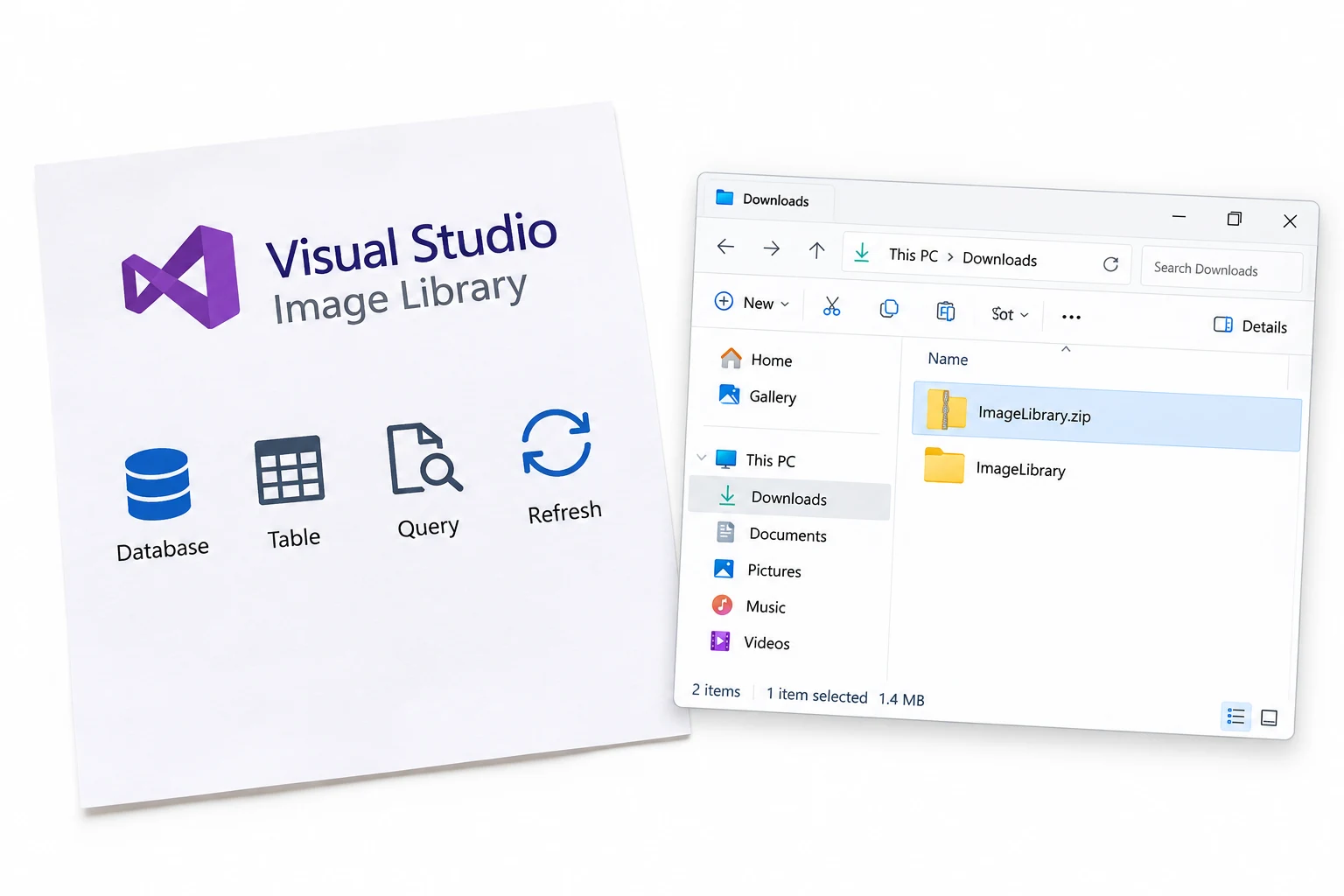Go forward with the right arrow
Viewport: 1344px width, 896px height.
771,248
